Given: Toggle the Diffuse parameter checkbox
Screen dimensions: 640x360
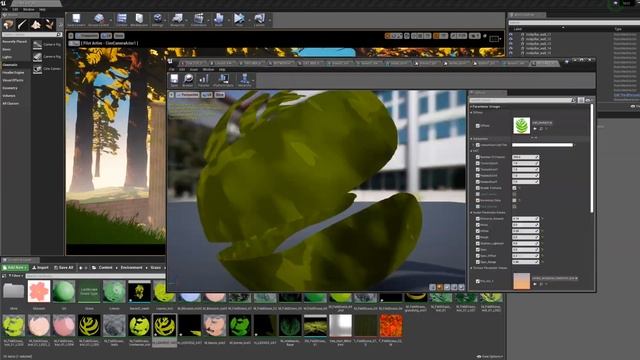Looking at the screenshot, I should pos(478,126).
